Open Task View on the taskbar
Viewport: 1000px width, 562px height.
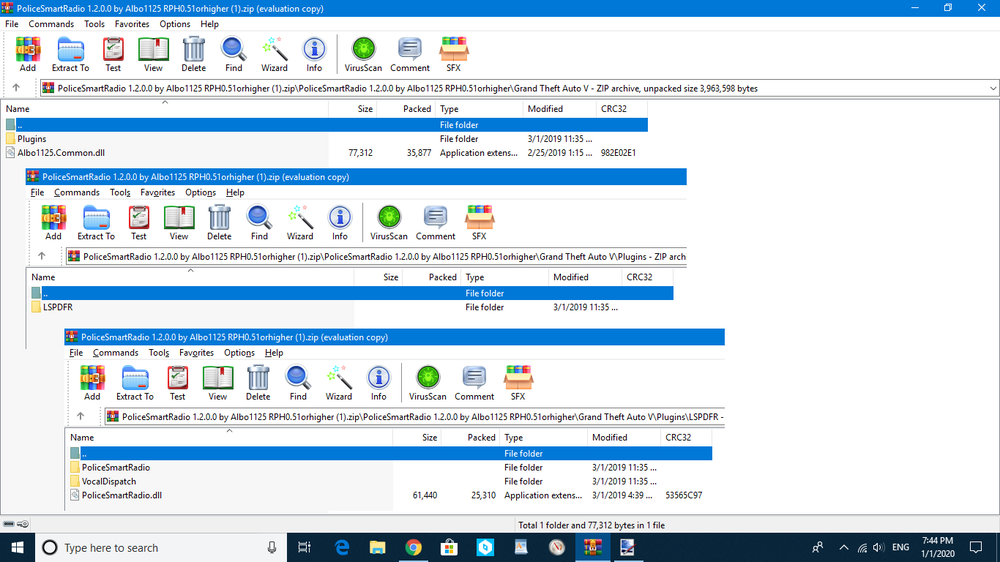pyautogui.click(x=304, y=547)
